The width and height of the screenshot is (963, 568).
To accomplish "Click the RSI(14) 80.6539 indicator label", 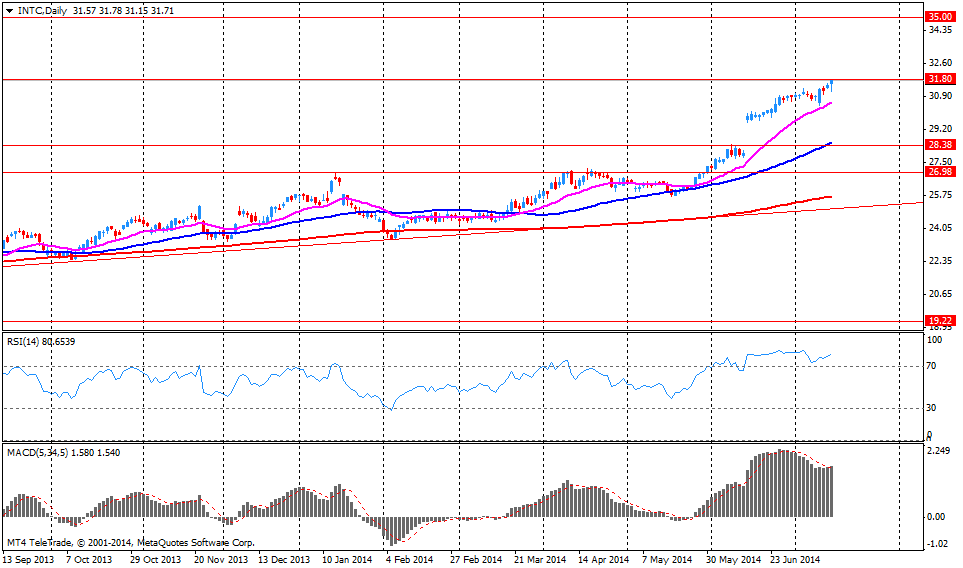I will [41, 341].
